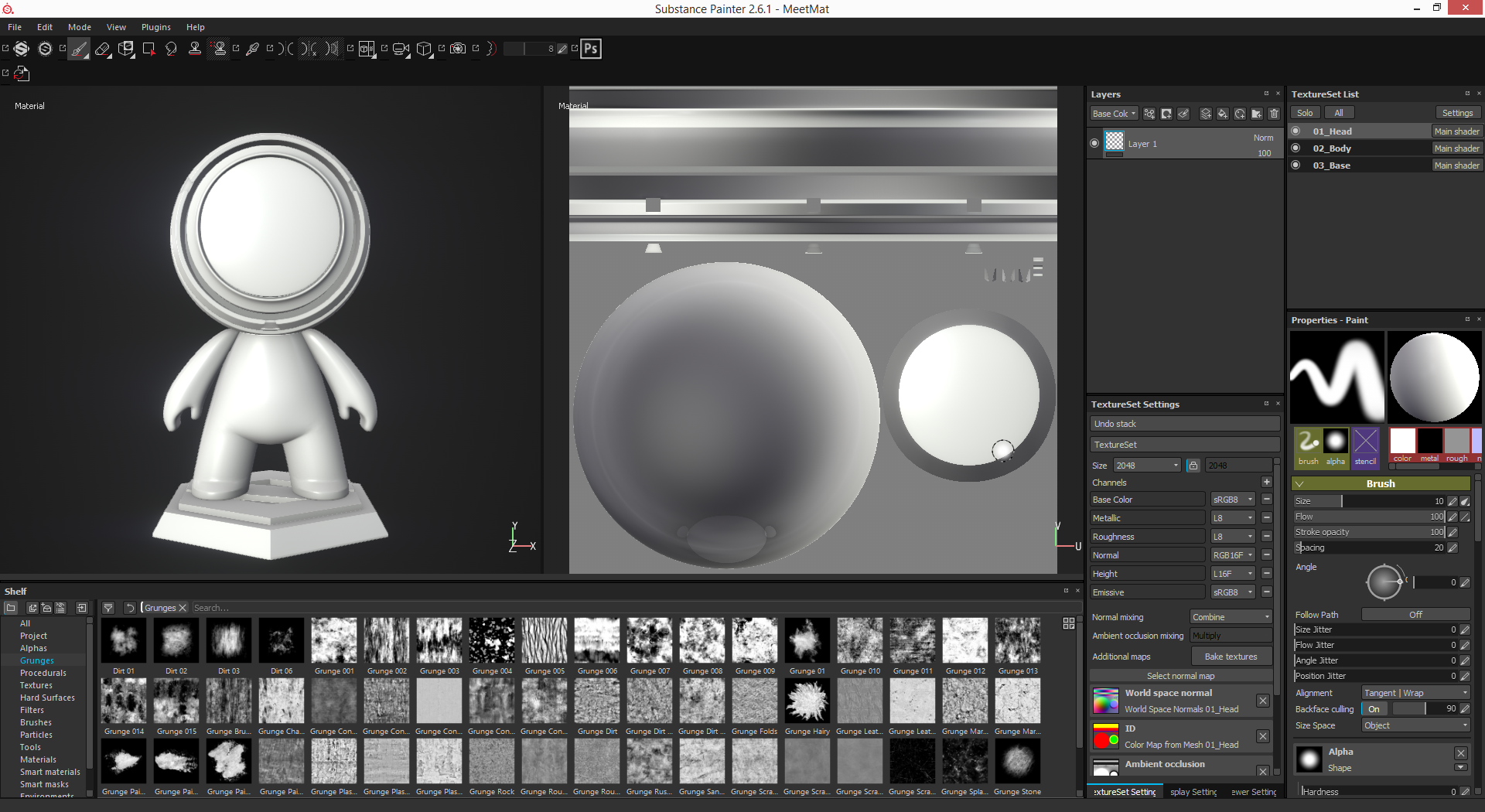Add a fill layer
1485x812 pixels.
point(1223,114)
